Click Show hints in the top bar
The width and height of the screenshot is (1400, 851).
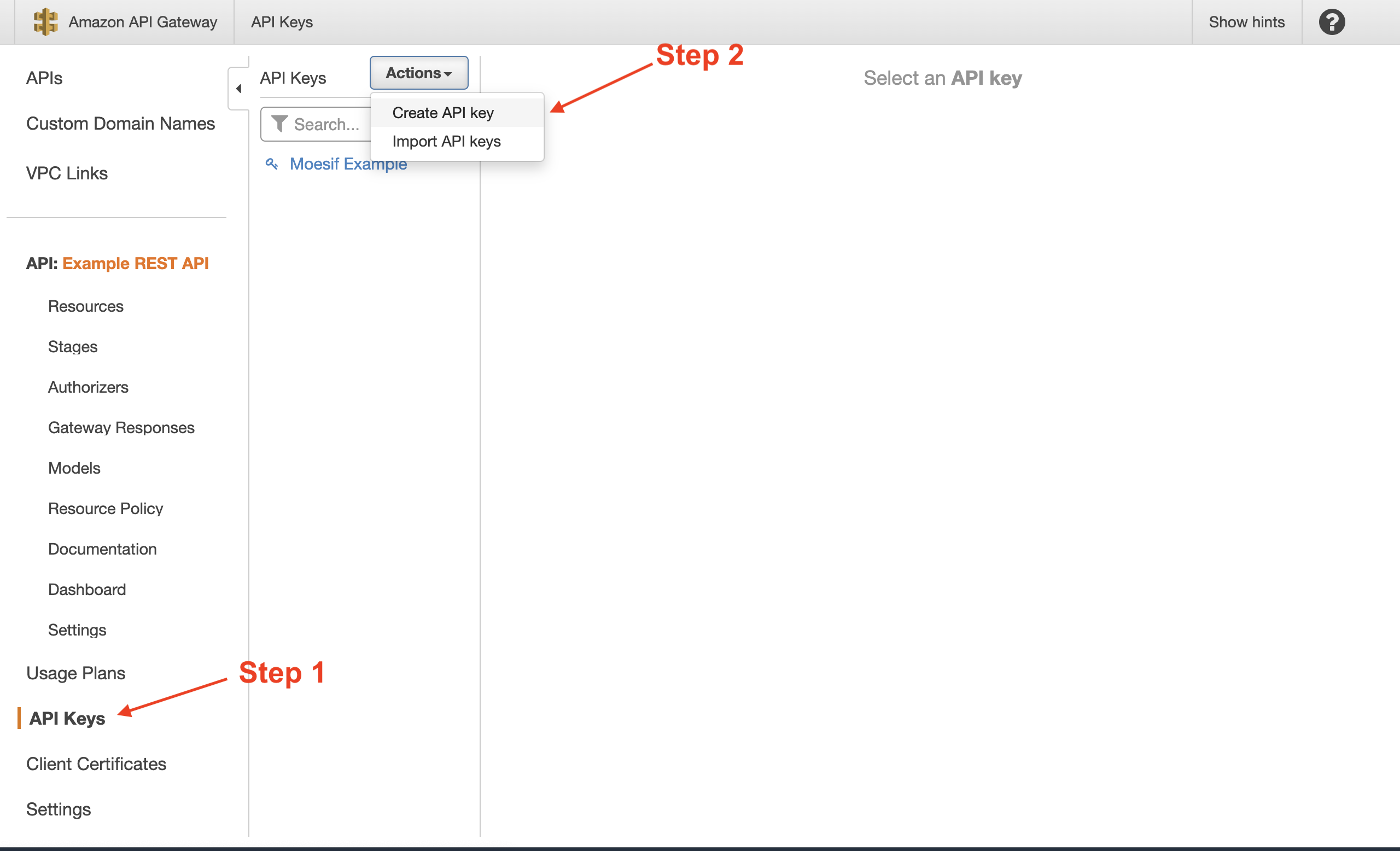(1246, 21)
